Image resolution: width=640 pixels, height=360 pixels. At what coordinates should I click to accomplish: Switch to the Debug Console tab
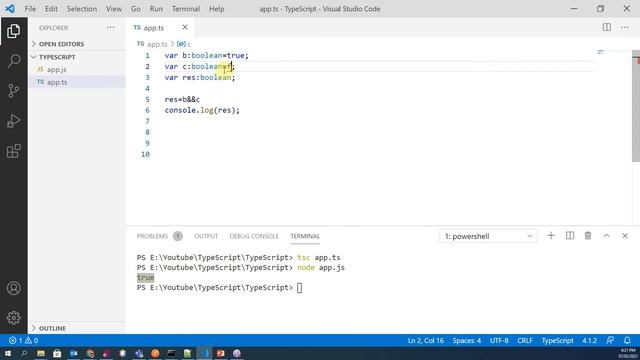(254, 236)
